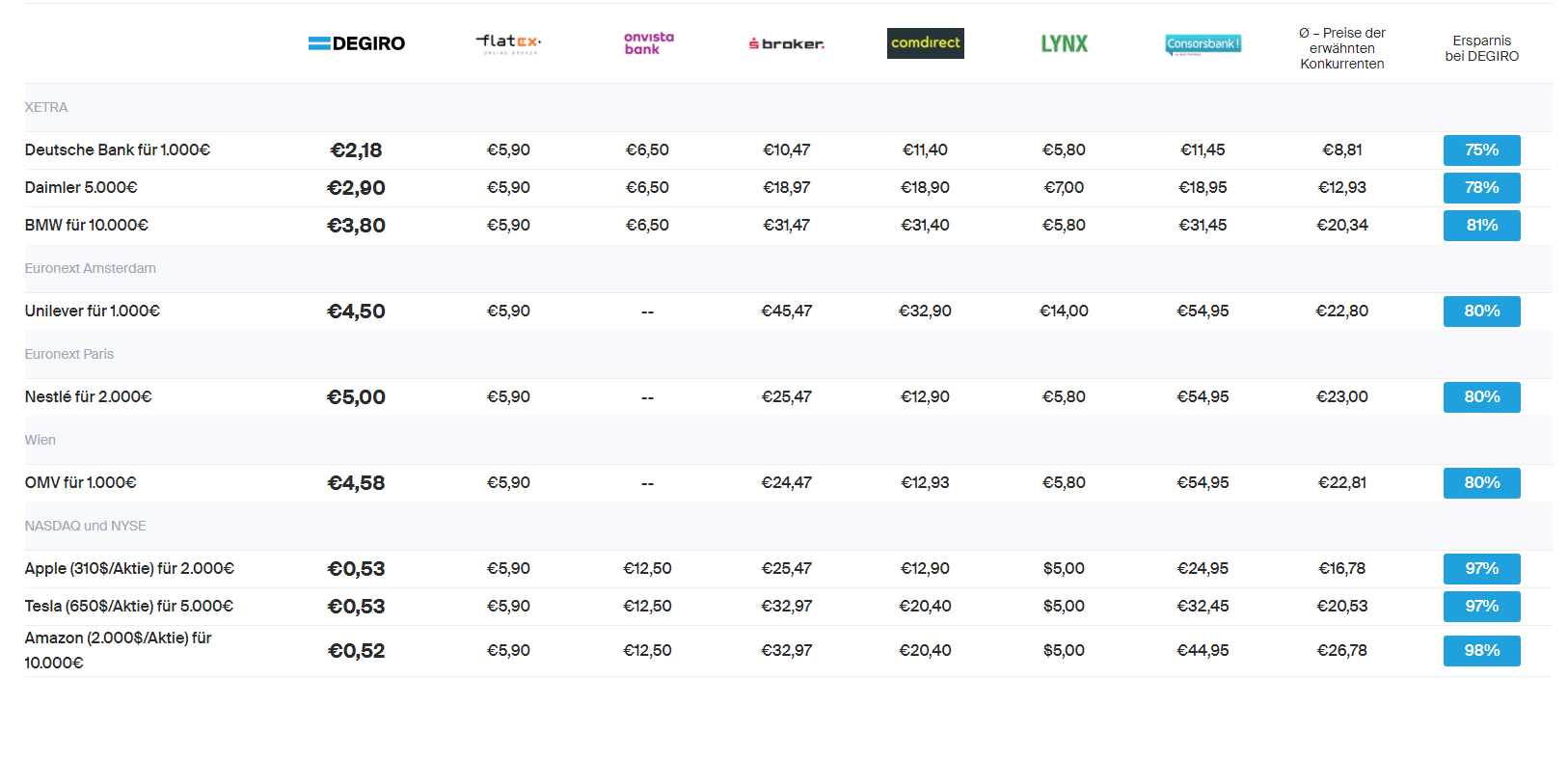The width and height of the screenshot is (1568, 760).
Task: Click the S broker logo
Action: pyautogui.click(x=786, y=43)
